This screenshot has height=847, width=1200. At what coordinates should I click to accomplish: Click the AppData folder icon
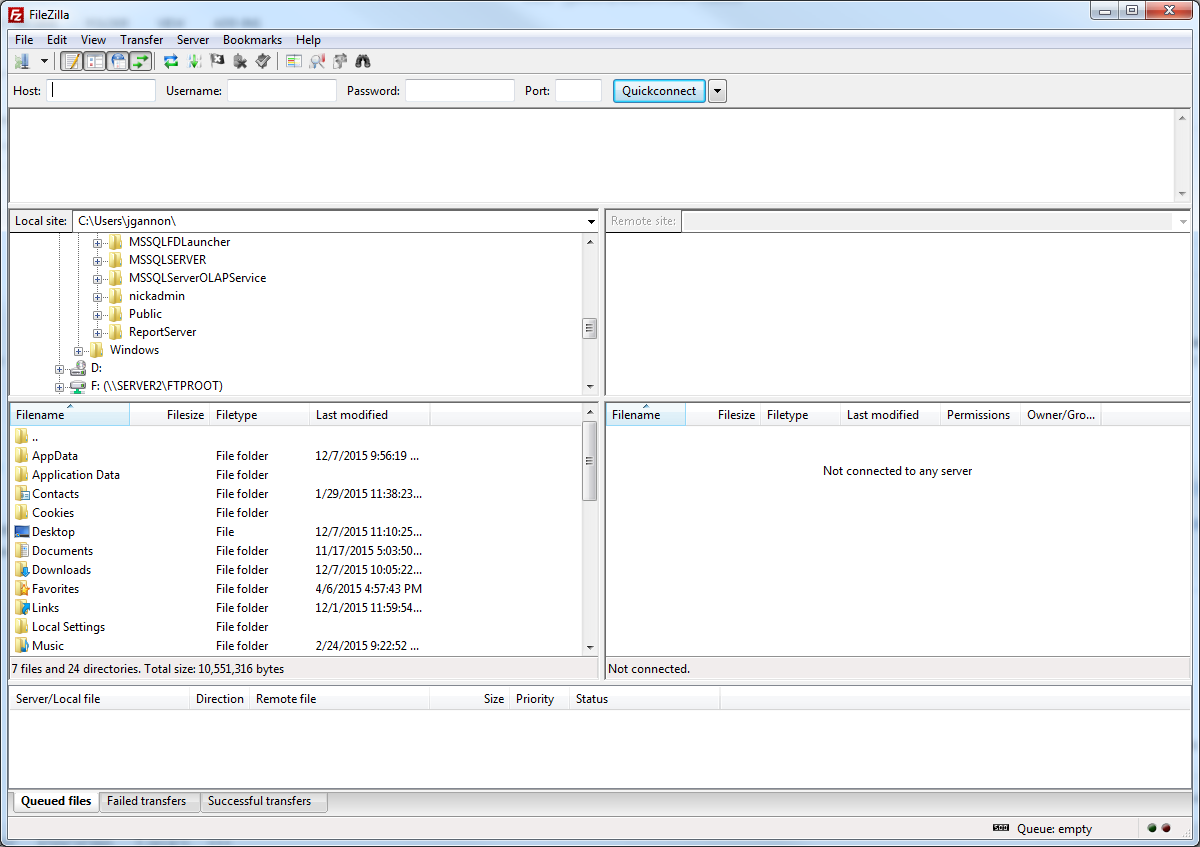(x=22, y=456)
